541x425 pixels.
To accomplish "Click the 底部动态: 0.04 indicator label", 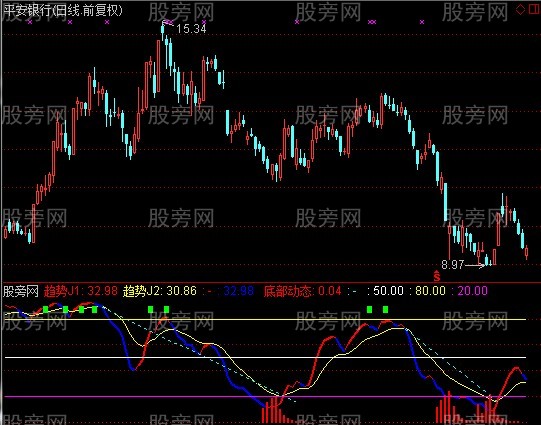I will click(x=302, y=291).
